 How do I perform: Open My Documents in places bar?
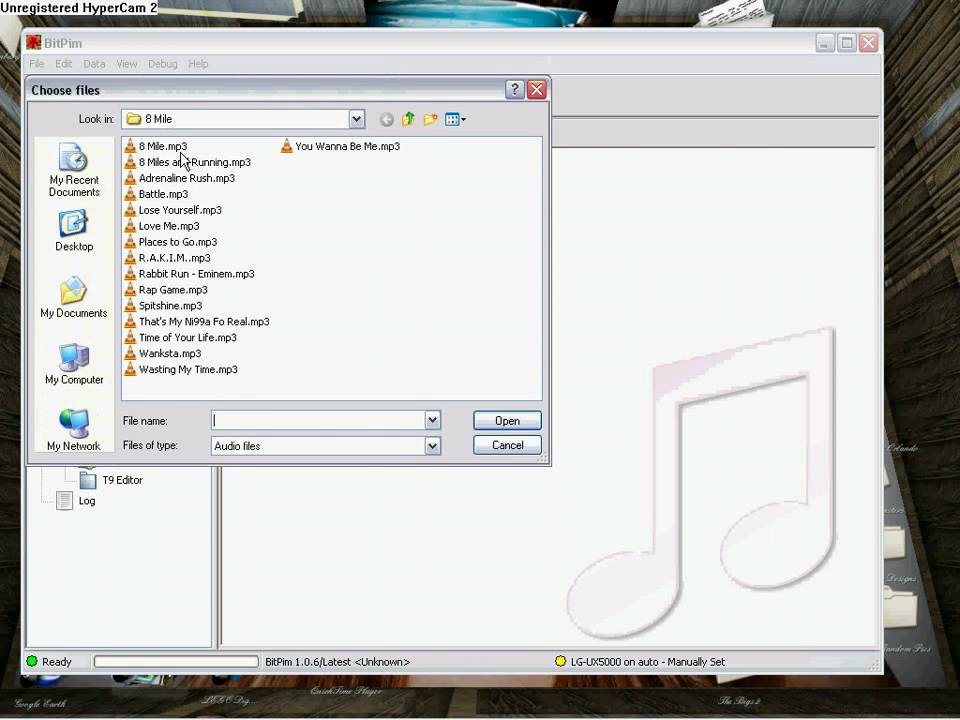click(73, 298)
